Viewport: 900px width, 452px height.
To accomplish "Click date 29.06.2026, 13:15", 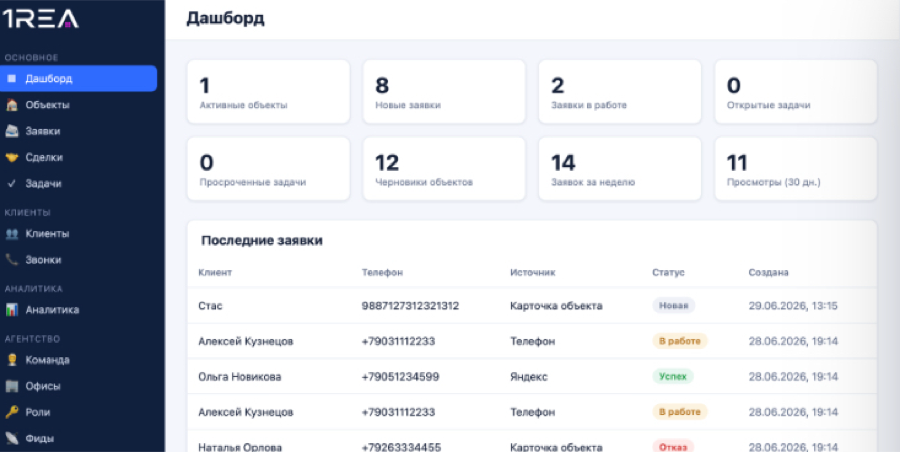I will point(793,306).
